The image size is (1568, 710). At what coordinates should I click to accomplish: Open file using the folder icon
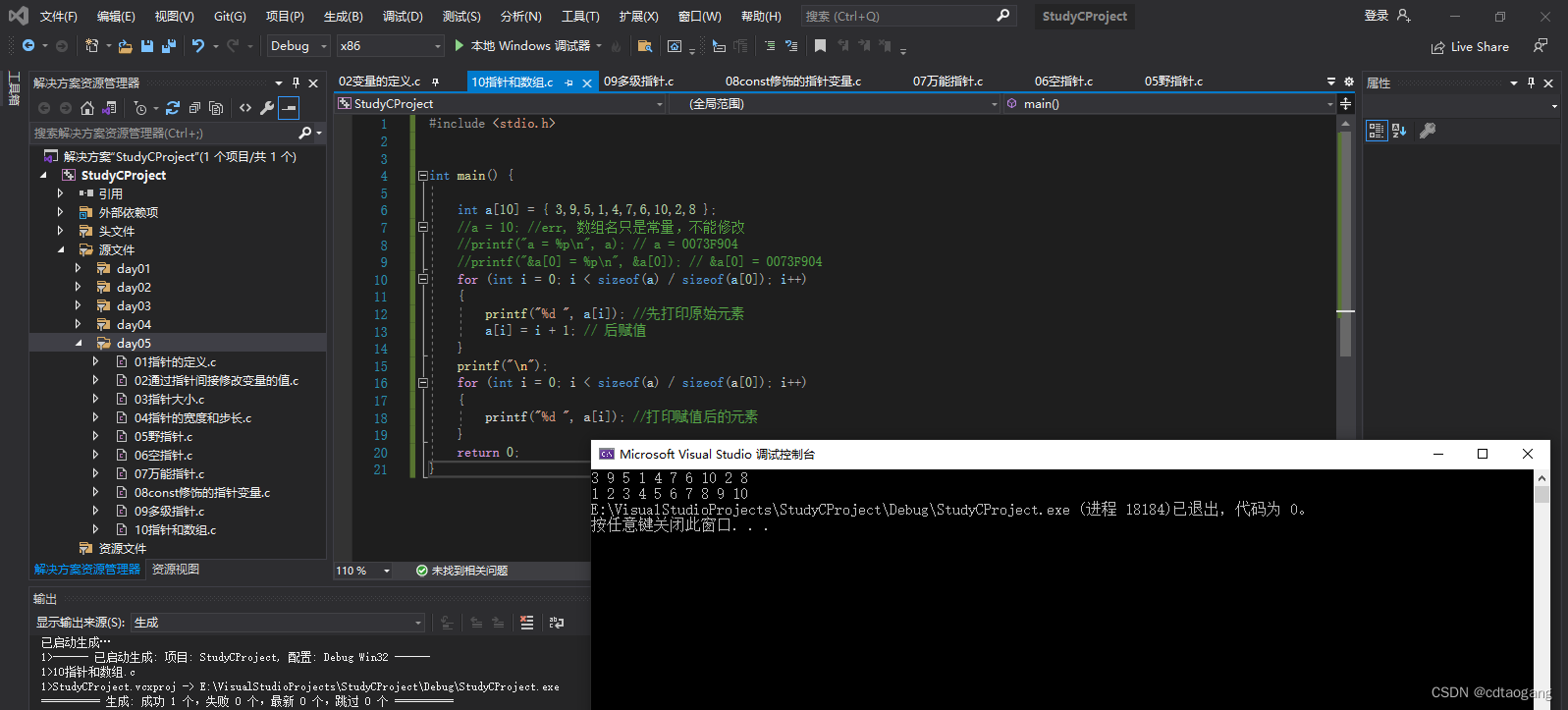[x=125, y=46]
